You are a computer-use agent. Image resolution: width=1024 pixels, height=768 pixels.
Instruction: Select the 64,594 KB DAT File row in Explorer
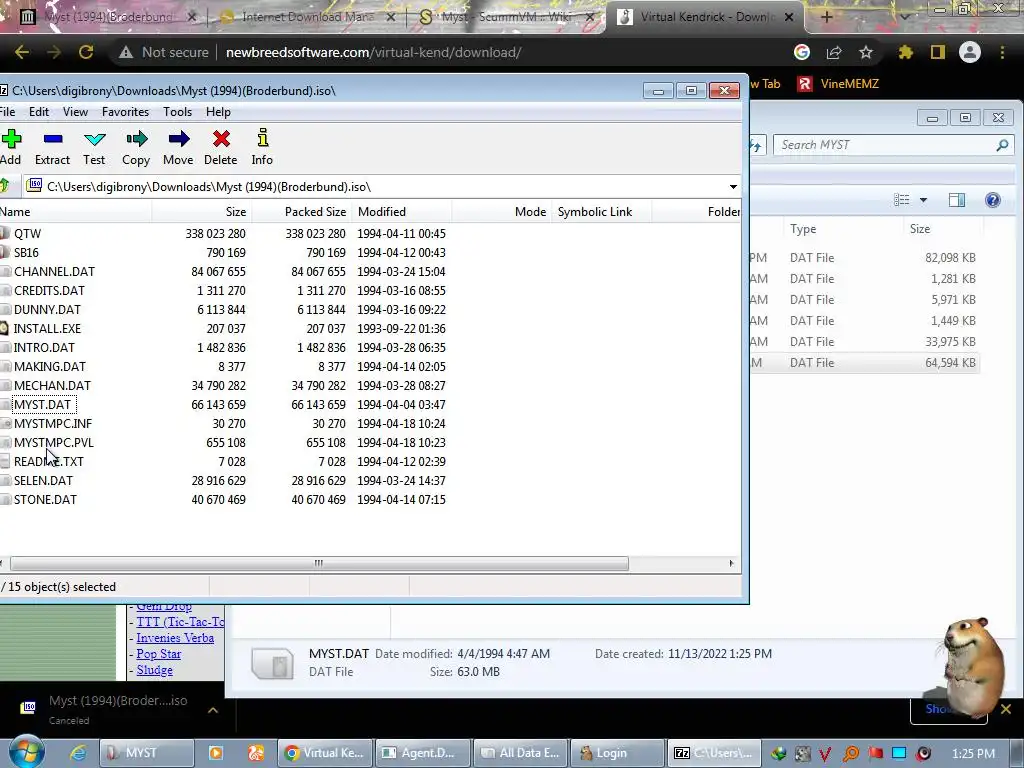(x=865, y=362)
